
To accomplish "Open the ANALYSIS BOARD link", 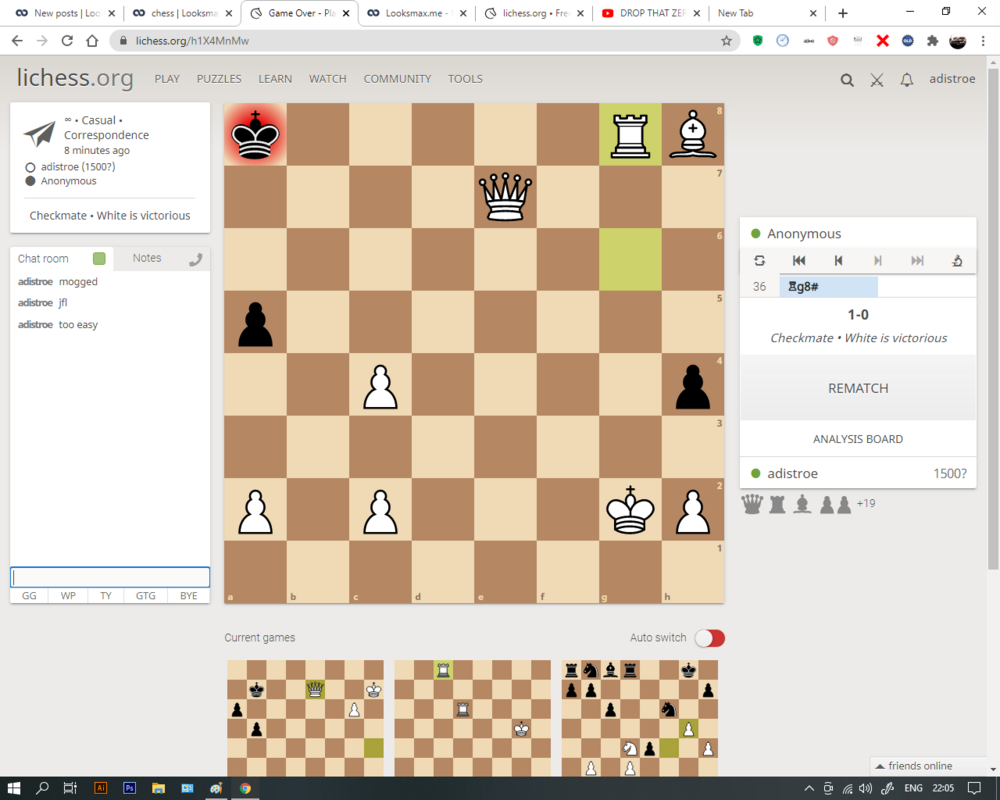I will 857,439.
